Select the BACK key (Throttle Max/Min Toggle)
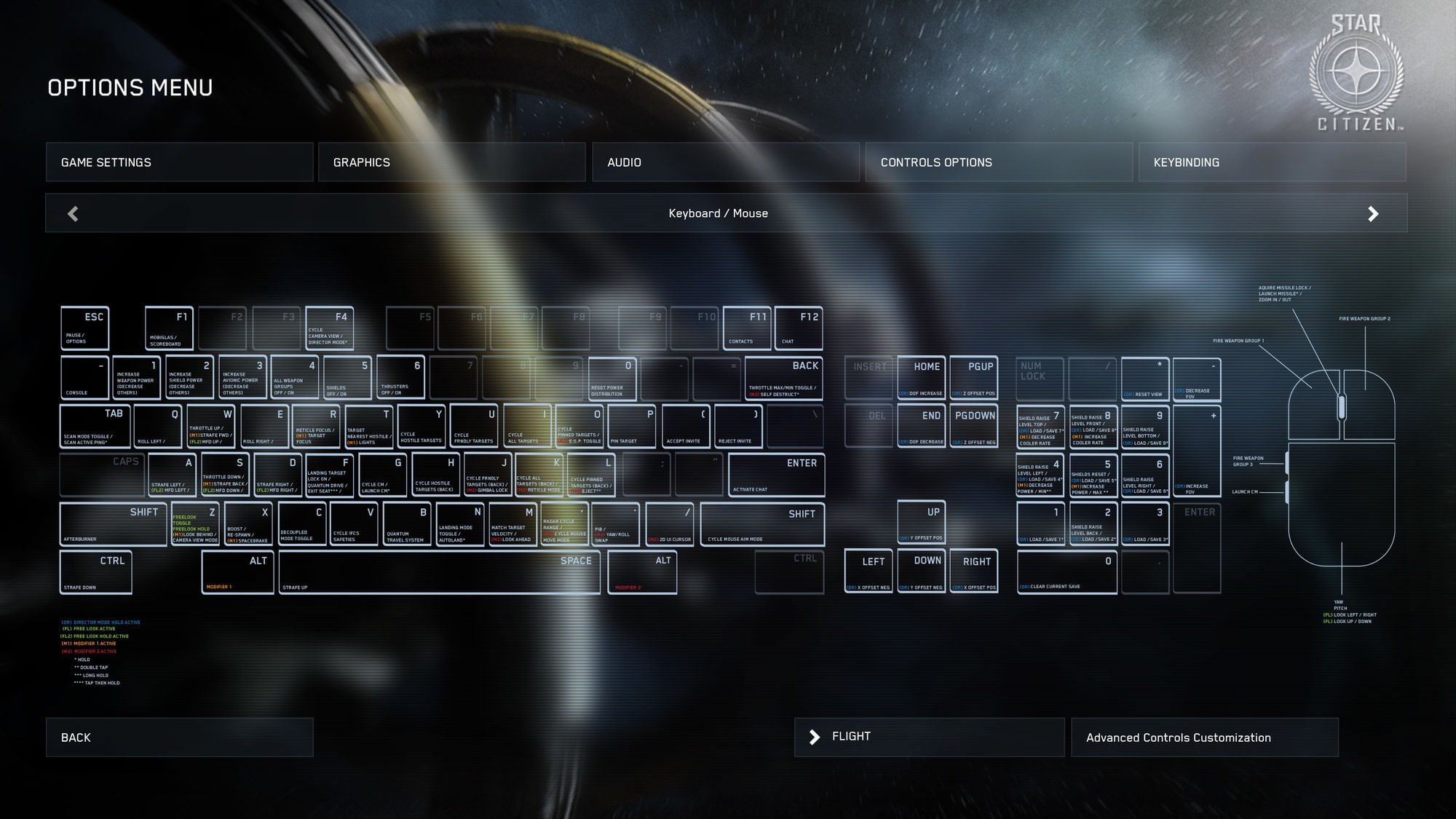This screenshot has height=819, width=1456. coord(784,379)
